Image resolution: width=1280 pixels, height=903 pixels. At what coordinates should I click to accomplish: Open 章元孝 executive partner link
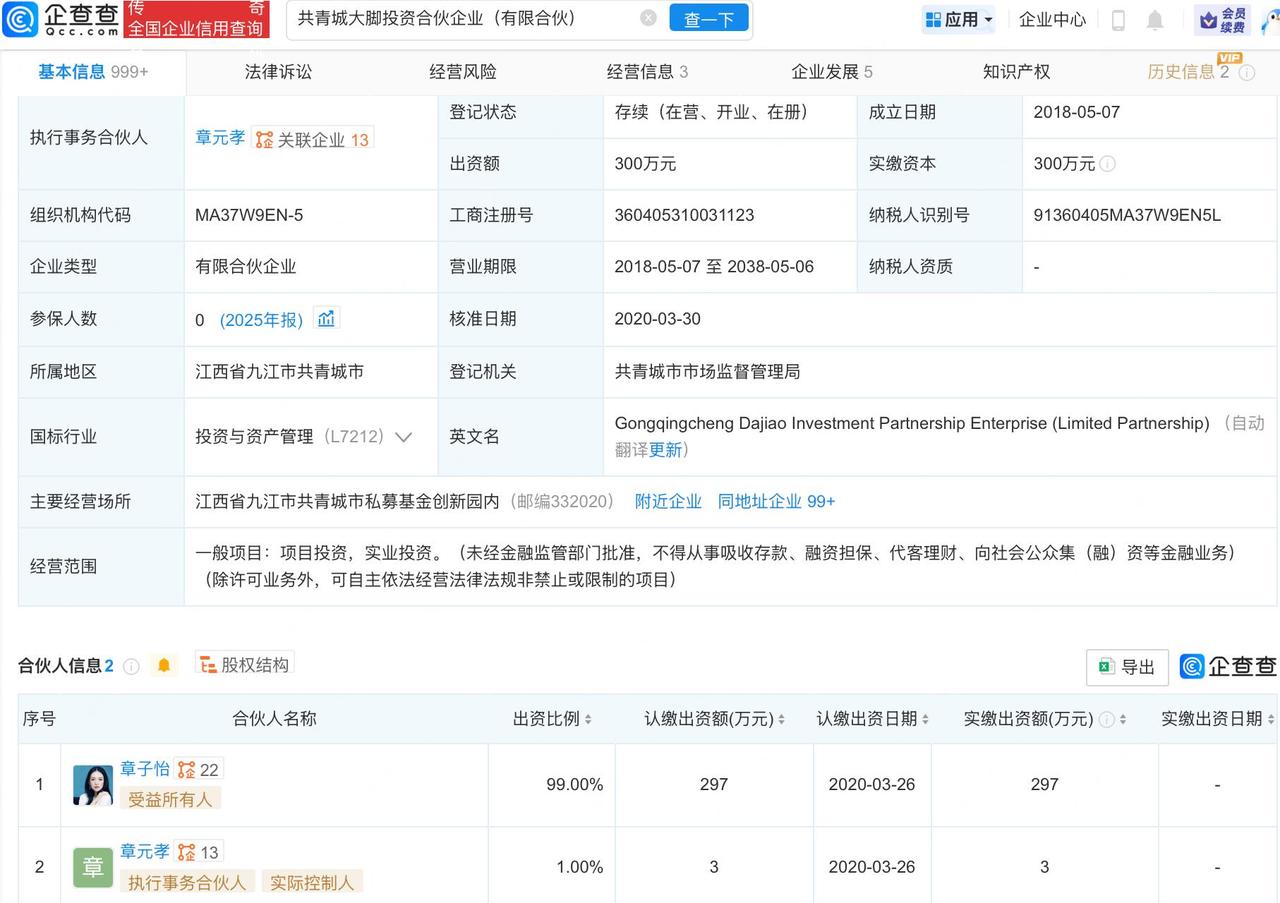[x=220, y=138]
